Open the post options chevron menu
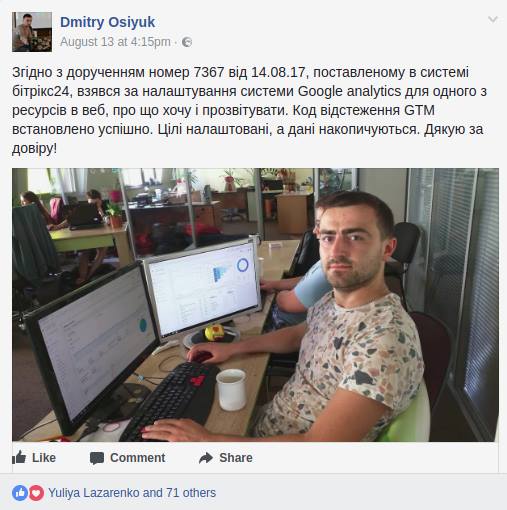507x510 pixels. (x=493, y=19)
